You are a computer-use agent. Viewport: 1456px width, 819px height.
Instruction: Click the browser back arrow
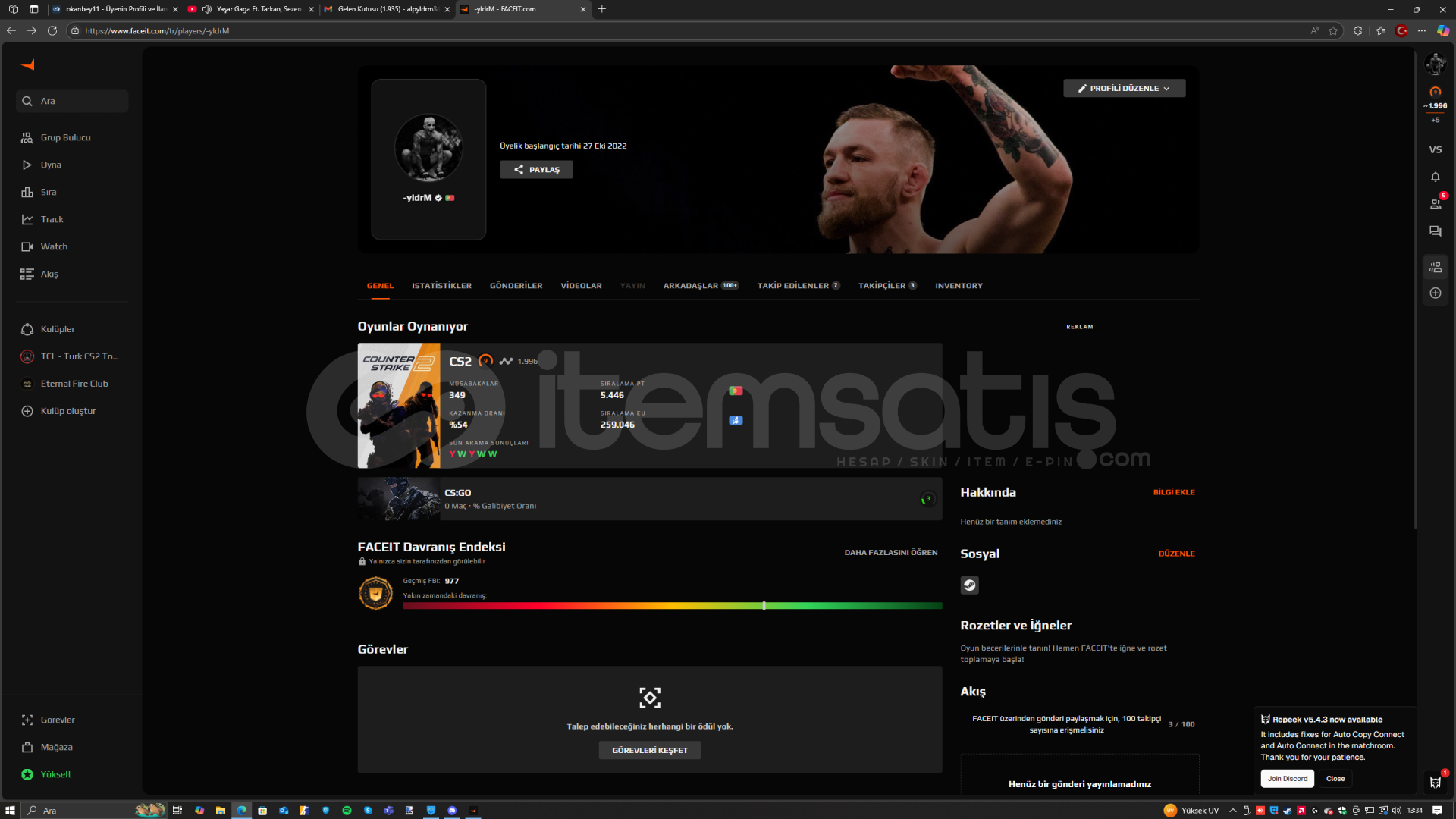[11, 30]
